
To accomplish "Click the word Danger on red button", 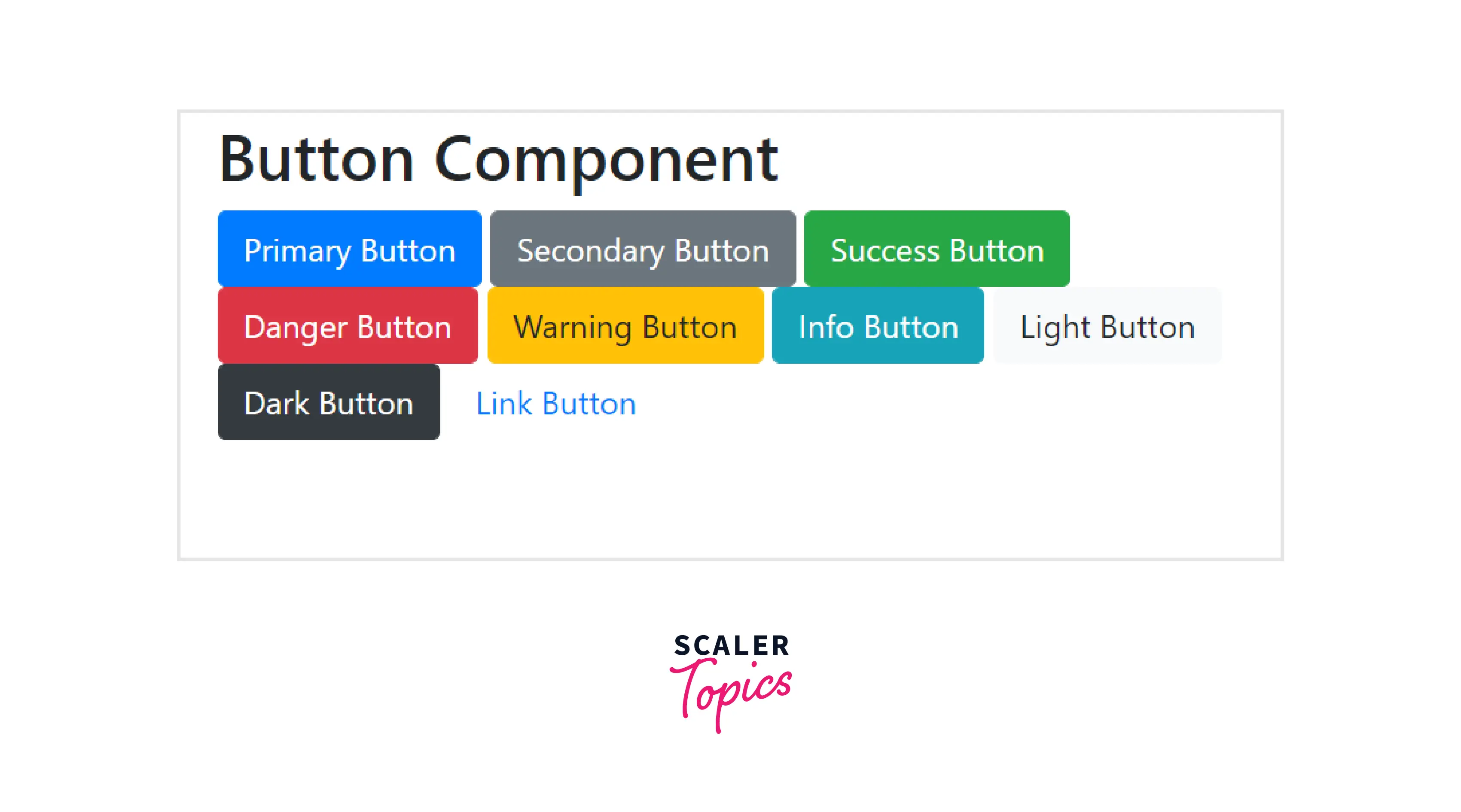I will click(295, 327).
